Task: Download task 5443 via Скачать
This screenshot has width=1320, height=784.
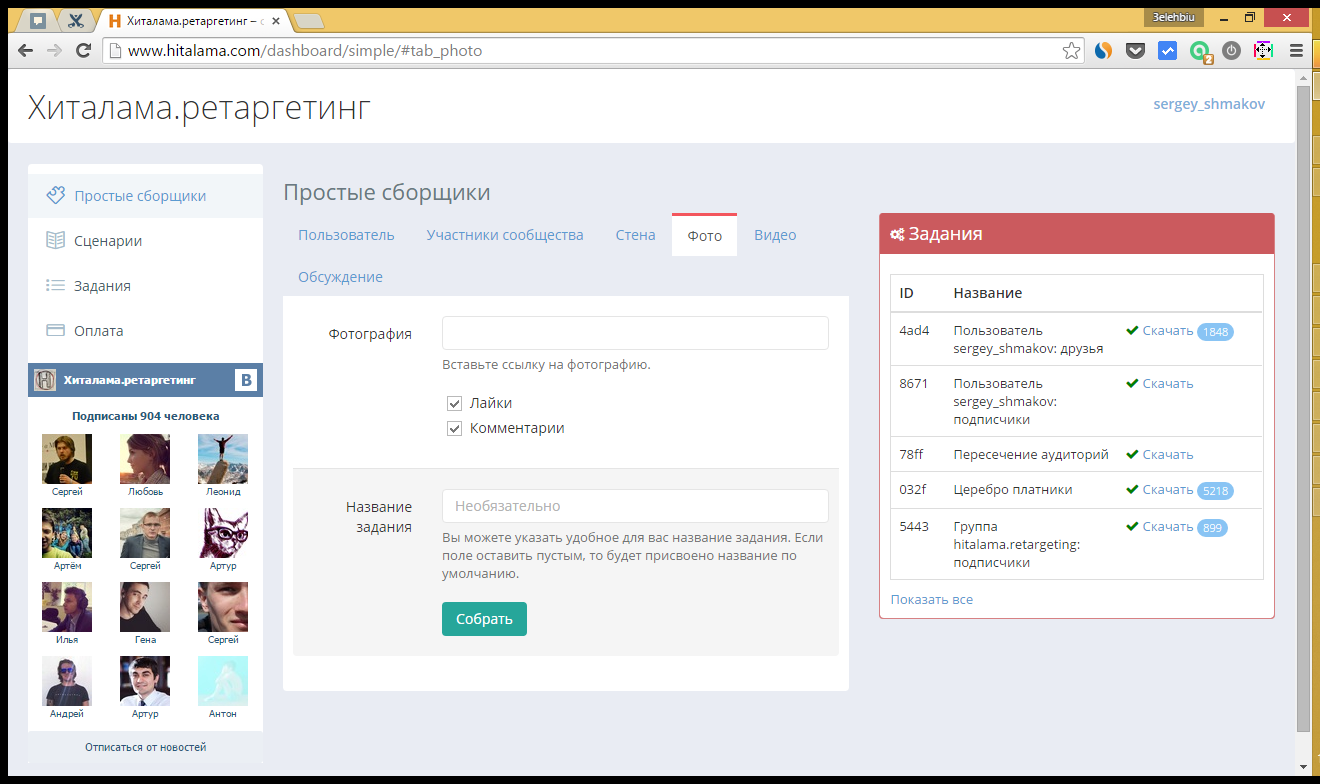Action: point(1168,526)
